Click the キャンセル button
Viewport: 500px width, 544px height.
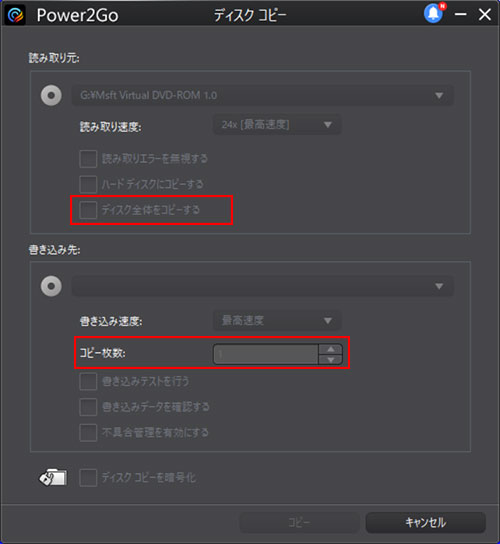pyautogui.click(x=425, y=522)
